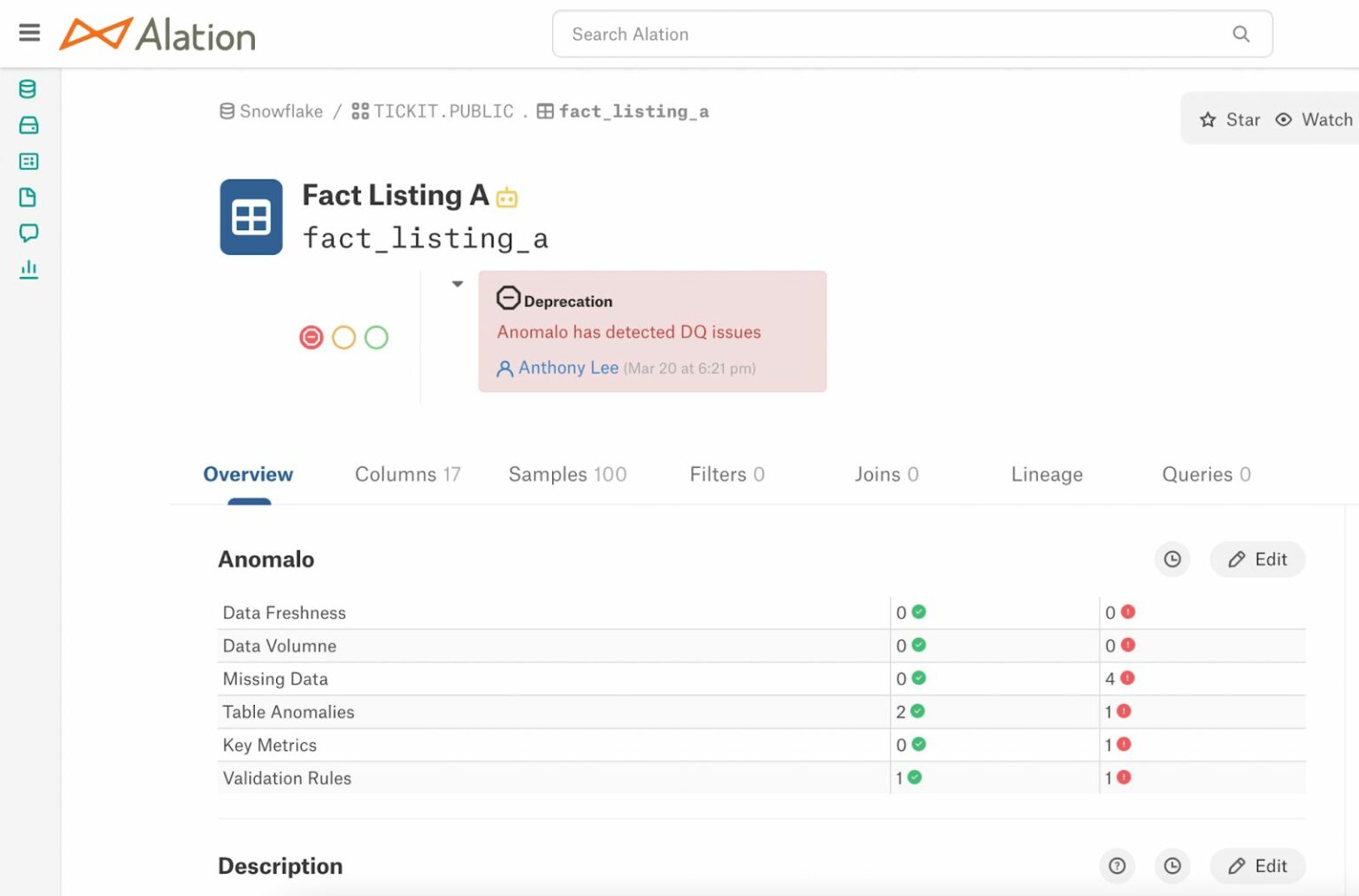Click the Documents icon in left sidebar

coord(27,196)
